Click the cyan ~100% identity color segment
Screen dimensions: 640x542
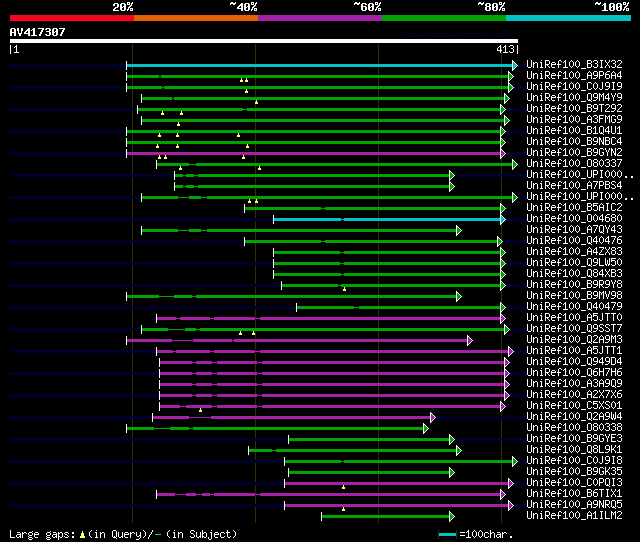point(569,18)
